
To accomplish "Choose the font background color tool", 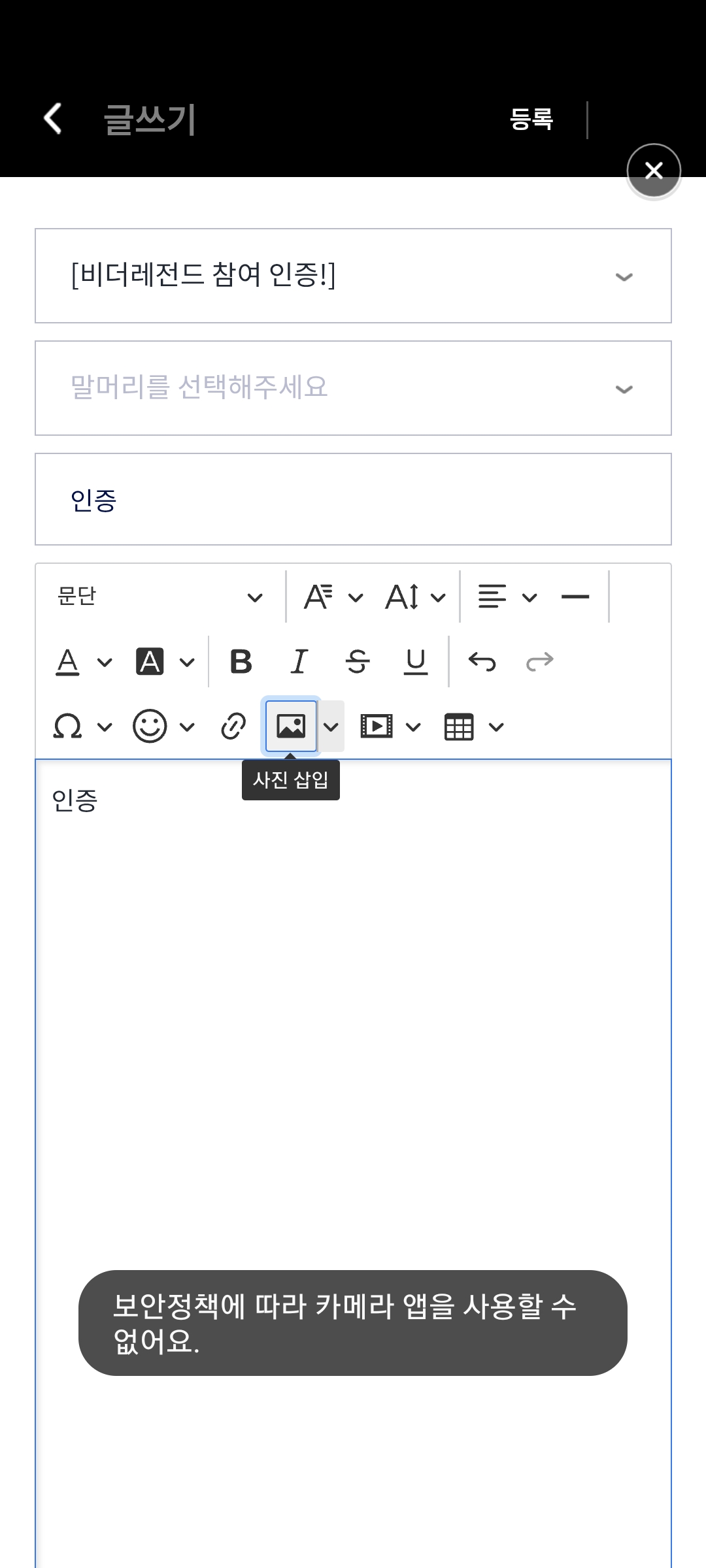I will [x=150, y=662].
